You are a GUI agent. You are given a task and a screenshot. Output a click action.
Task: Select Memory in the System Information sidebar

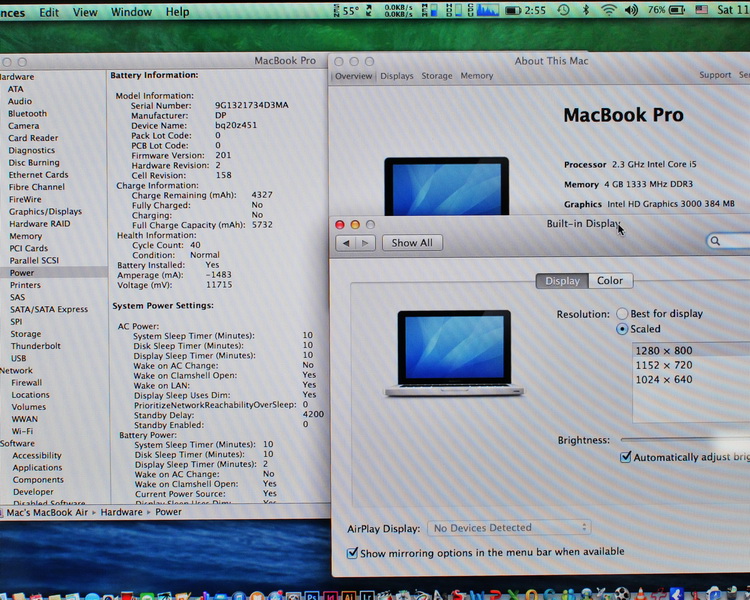pyautogui.click(x=25, y=236)
